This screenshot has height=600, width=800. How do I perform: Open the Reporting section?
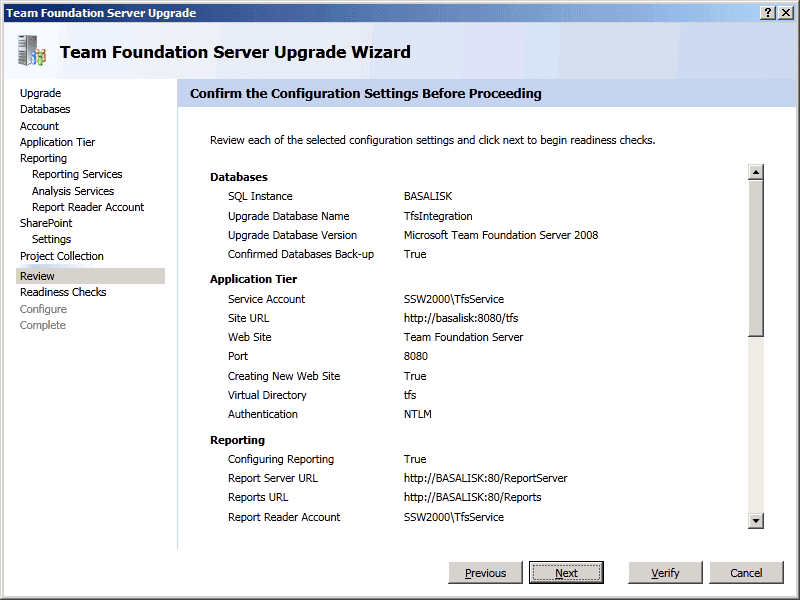[43, 158]
